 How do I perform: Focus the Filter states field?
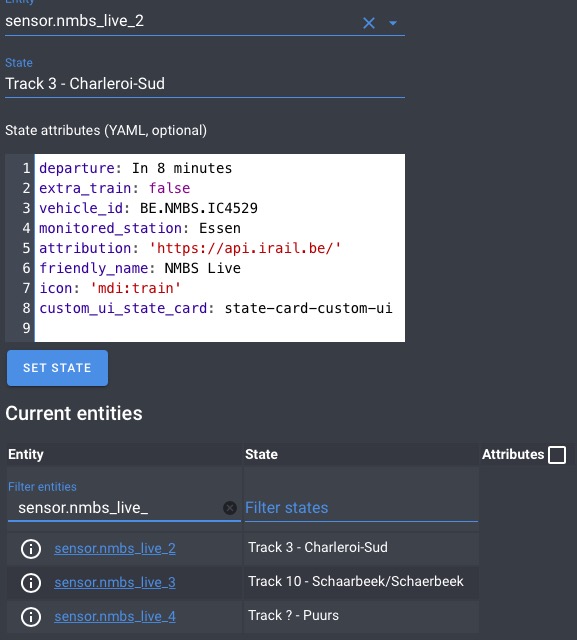pyautogui.click(x=361, y=508)
